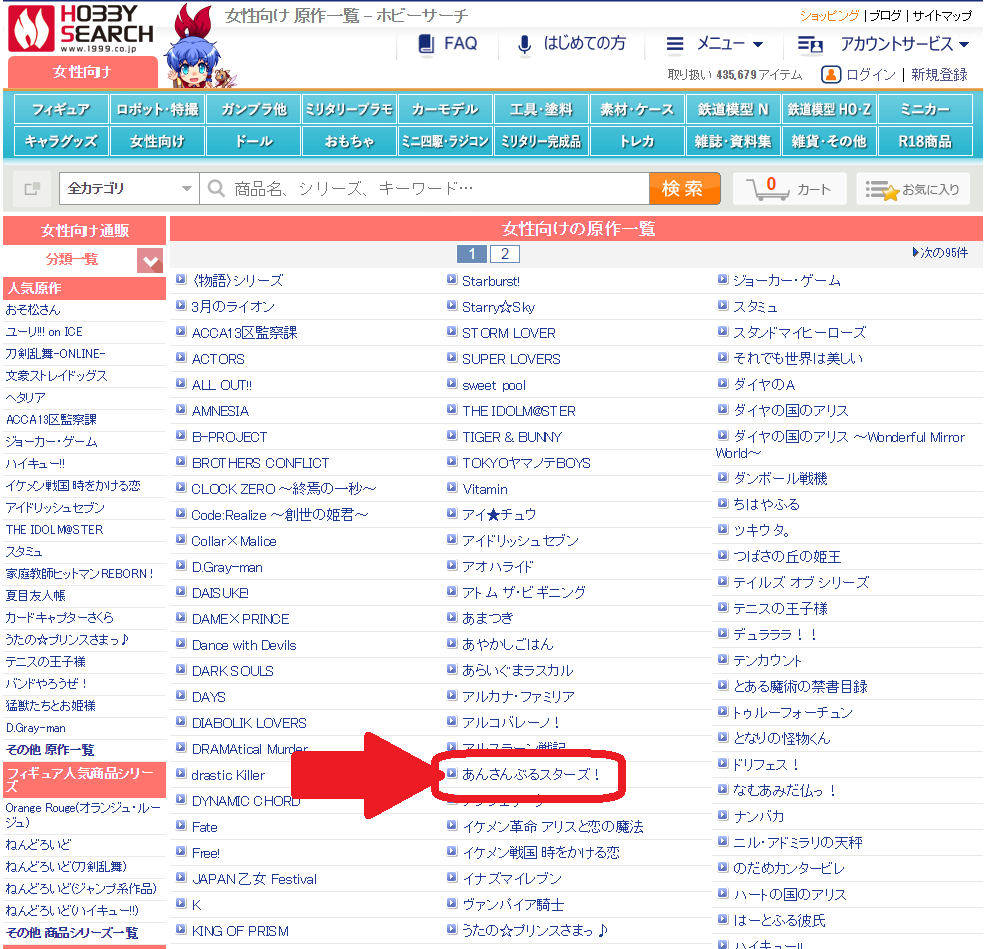Open the THE IDOLM@STER list link

point(519,411)
